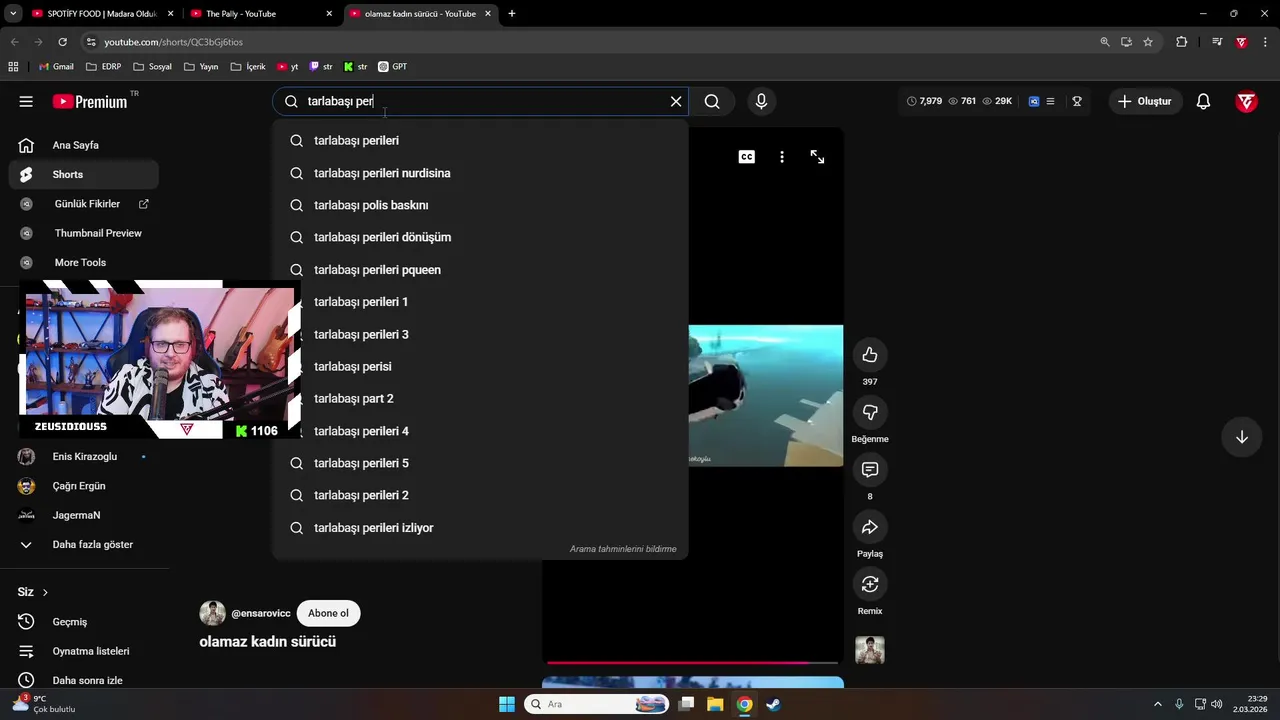Open @ensarovicc channel avatar

click(212, 613)
